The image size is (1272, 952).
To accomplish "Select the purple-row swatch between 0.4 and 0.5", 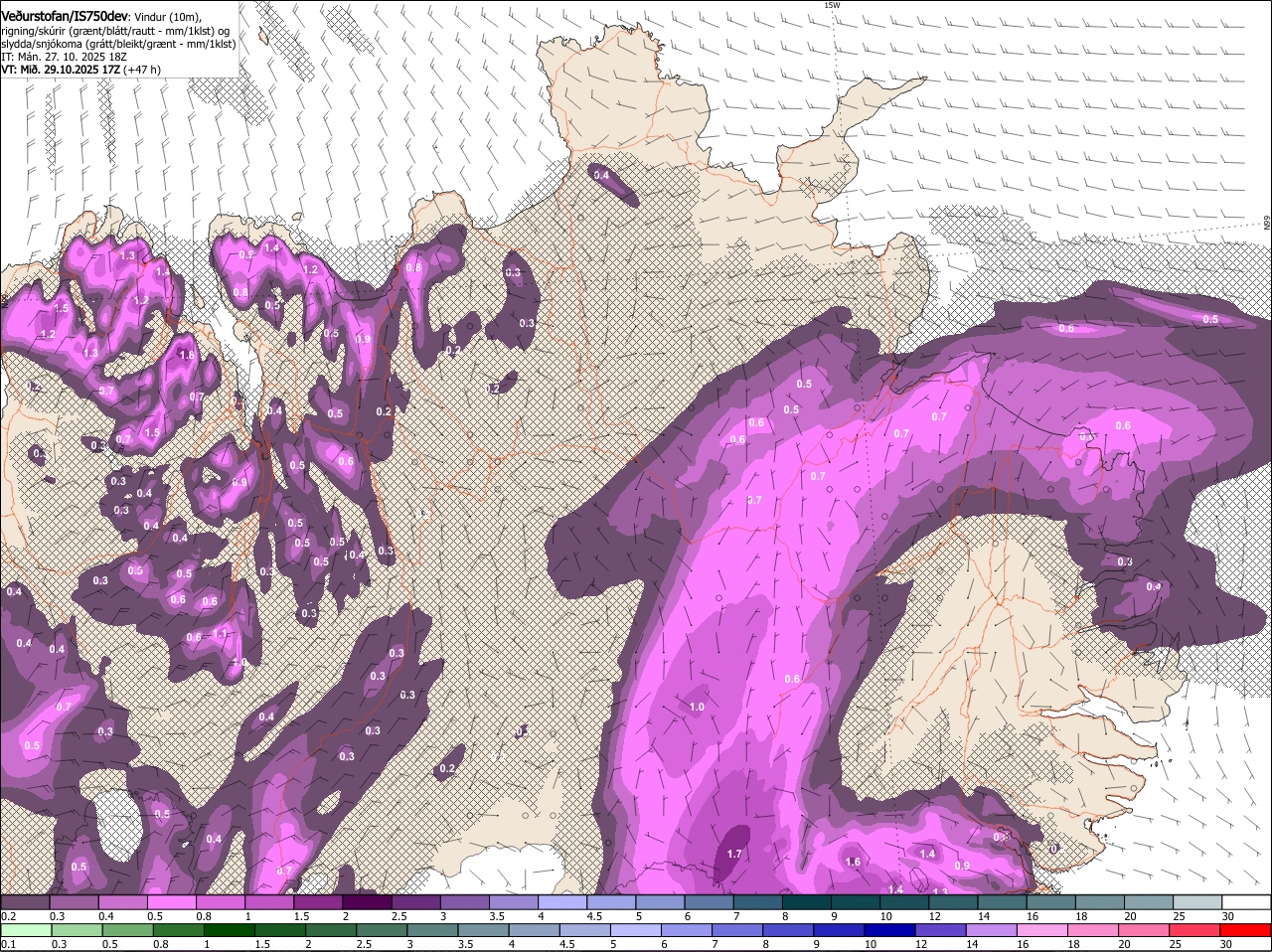I will point(124,902).
